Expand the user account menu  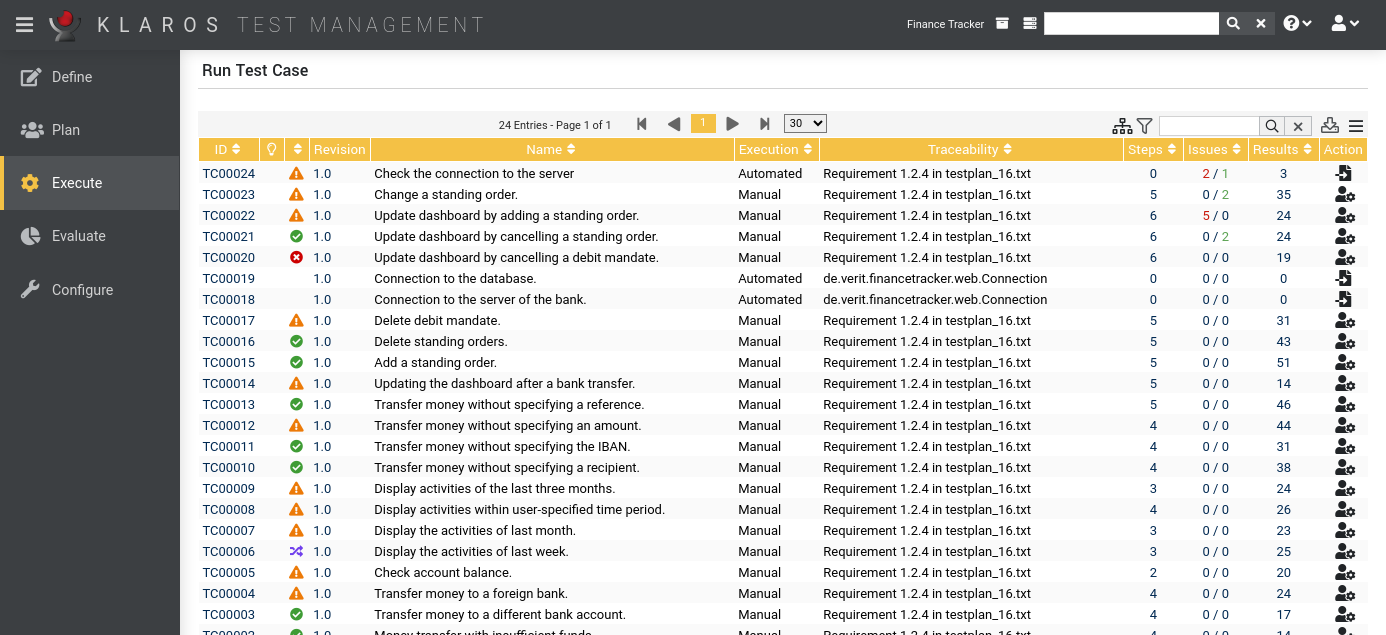(x=1345, y=24)
